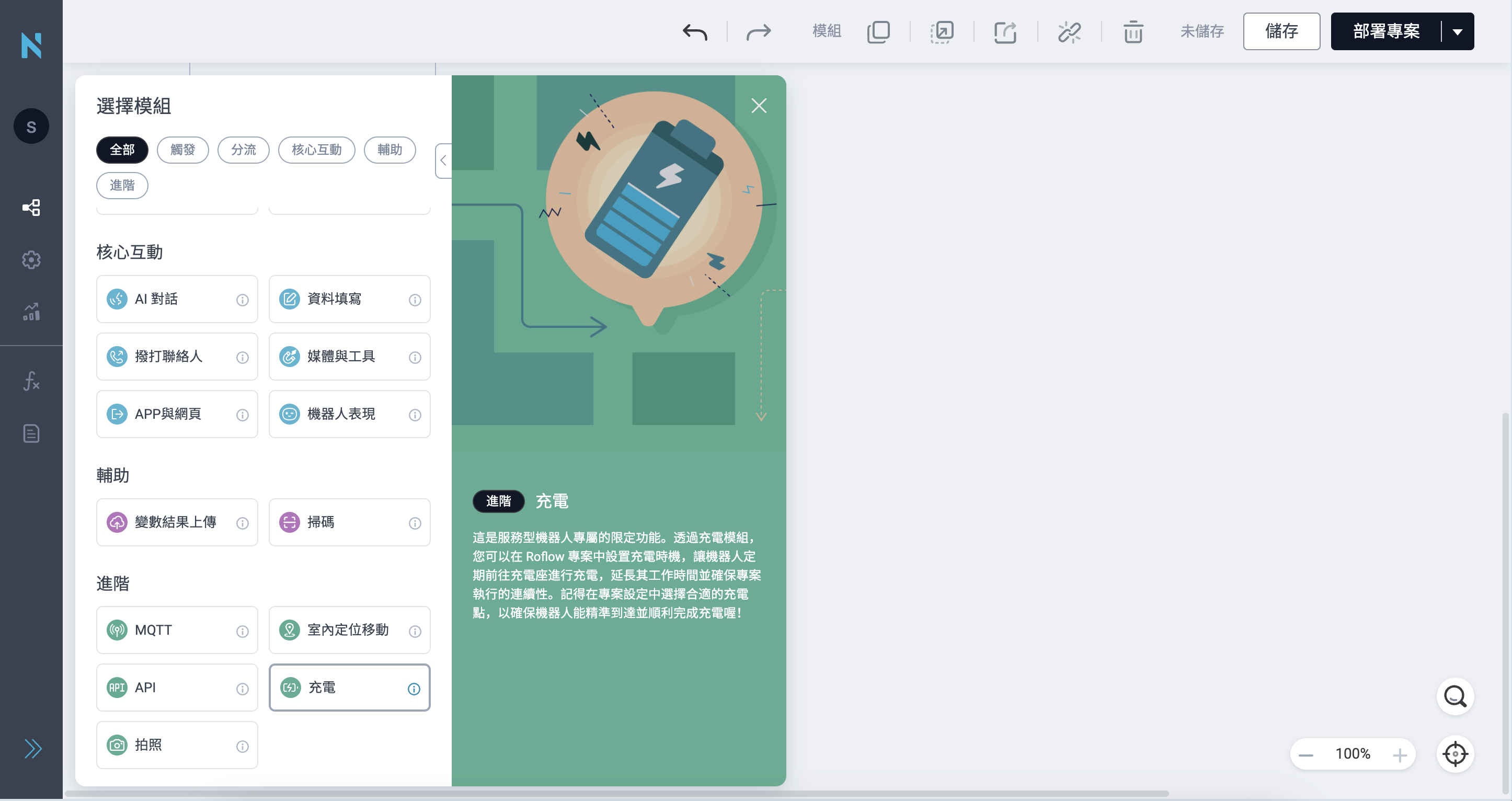Viewport: 1512px width, 801px height.
Task: Select the 觸發 filter tab
Action: click(x=182, y=150)
